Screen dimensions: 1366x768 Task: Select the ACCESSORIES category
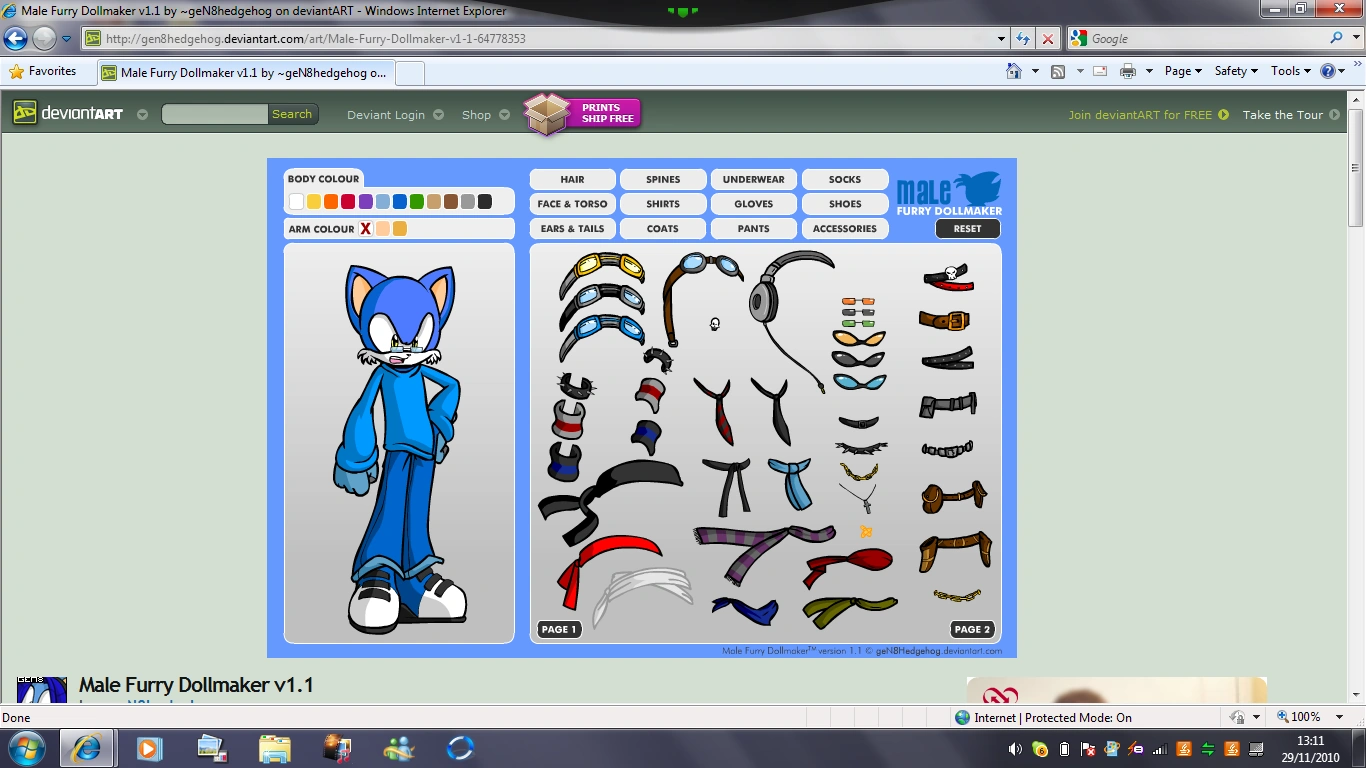click(x=845, y=229)
